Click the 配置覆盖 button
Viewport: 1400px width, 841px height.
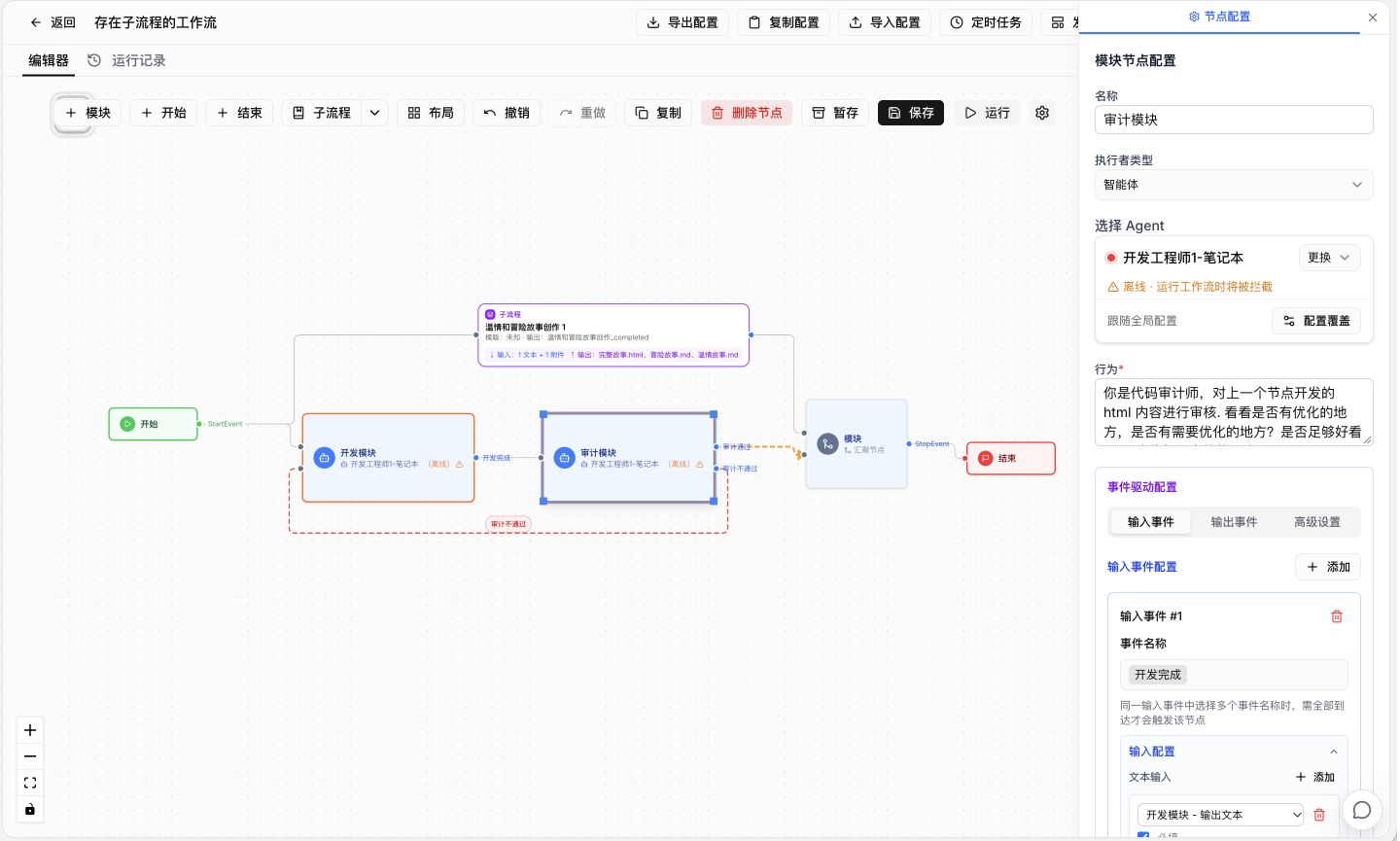[1316, 321]
